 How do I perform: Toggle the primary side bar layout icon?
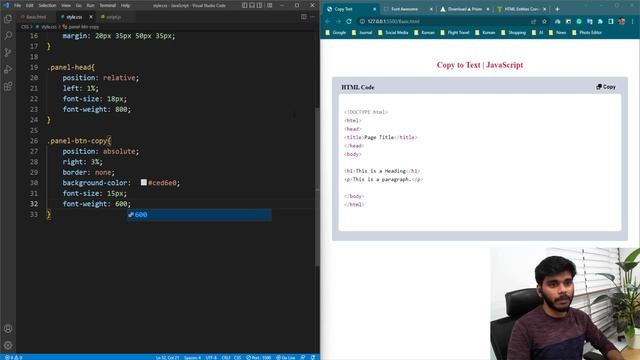244,5
